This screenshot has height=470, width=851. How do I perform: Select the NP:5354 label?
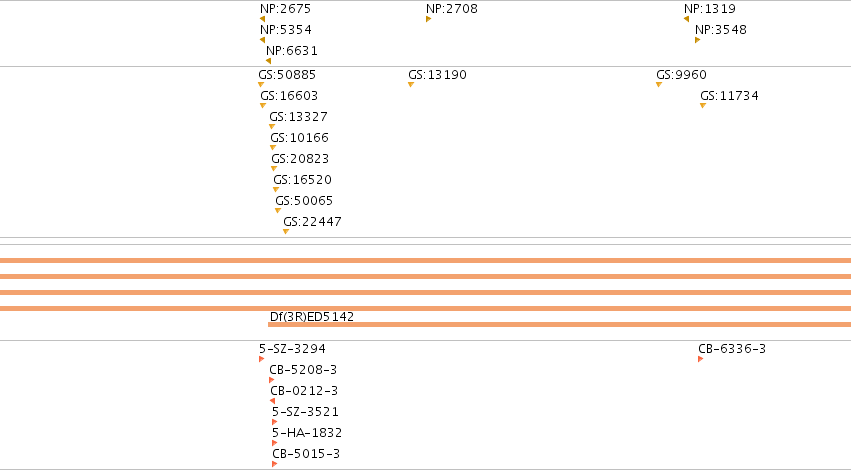286,30
